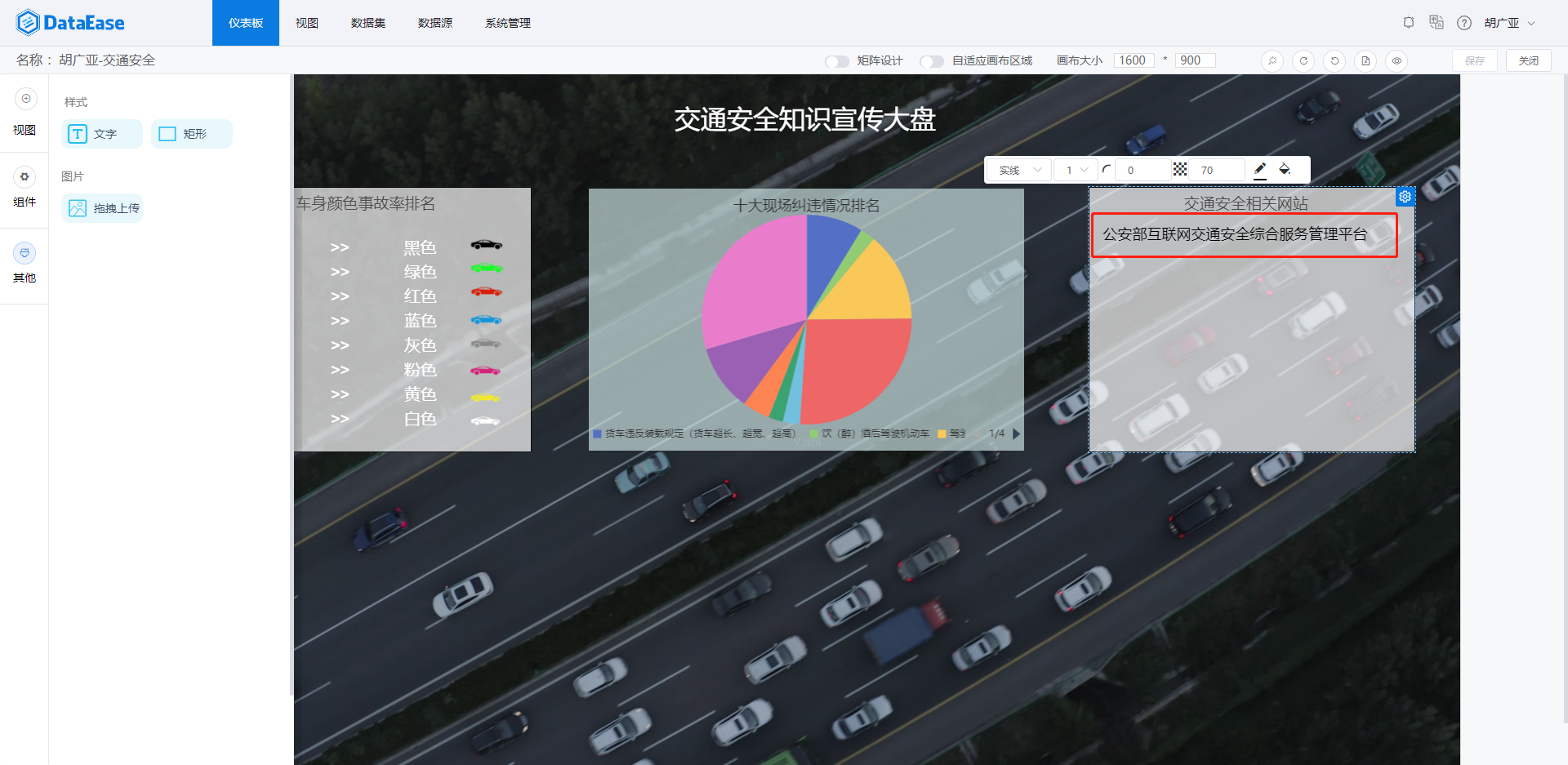Click the undo counter-clockwise arrow icon
The height and width of the screenshot is (765, 1568).
(1334, 60)
